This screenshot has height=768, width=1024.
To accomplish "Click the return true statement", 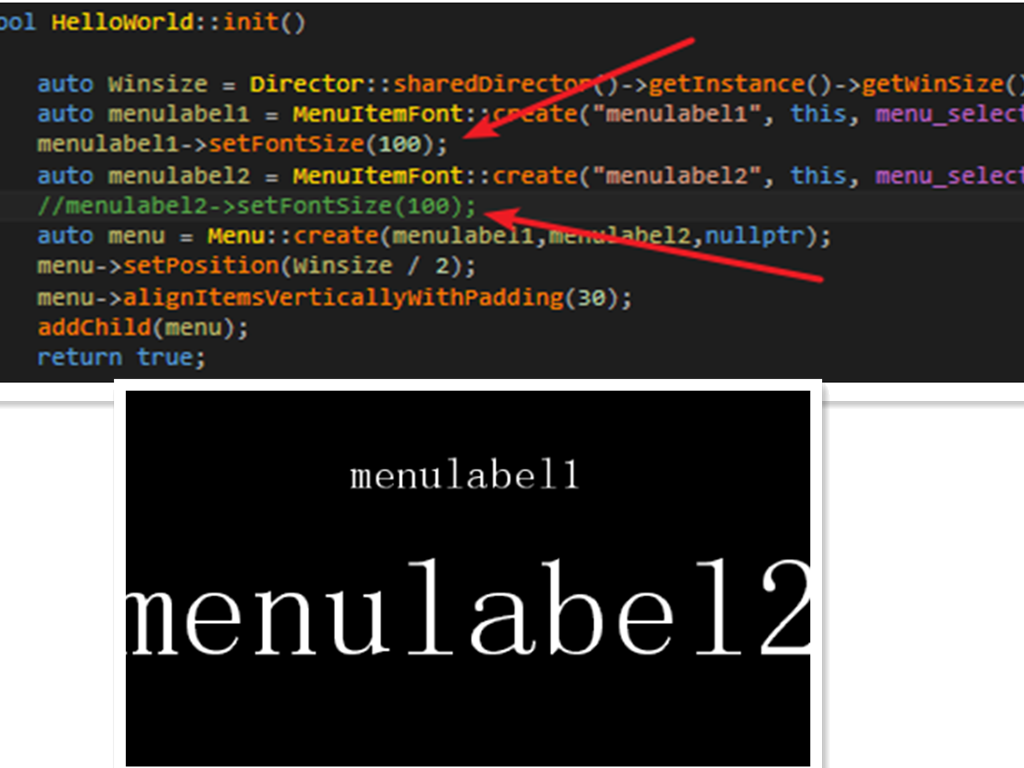I will click(x=121, y=357).
